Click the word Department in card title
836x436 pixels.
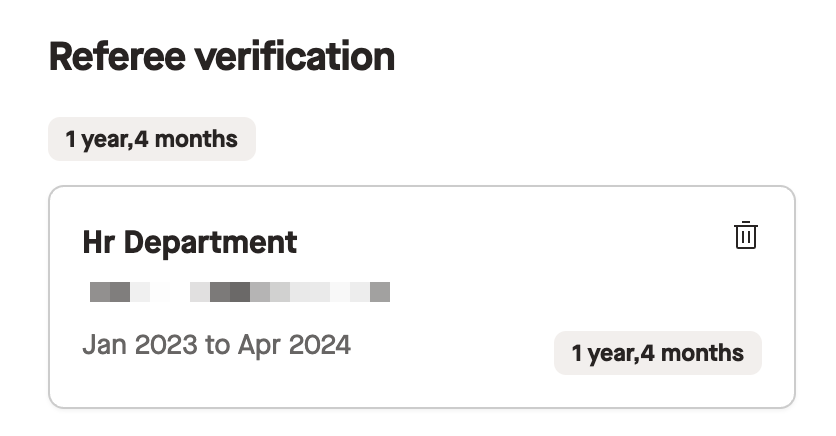point(211,243)
